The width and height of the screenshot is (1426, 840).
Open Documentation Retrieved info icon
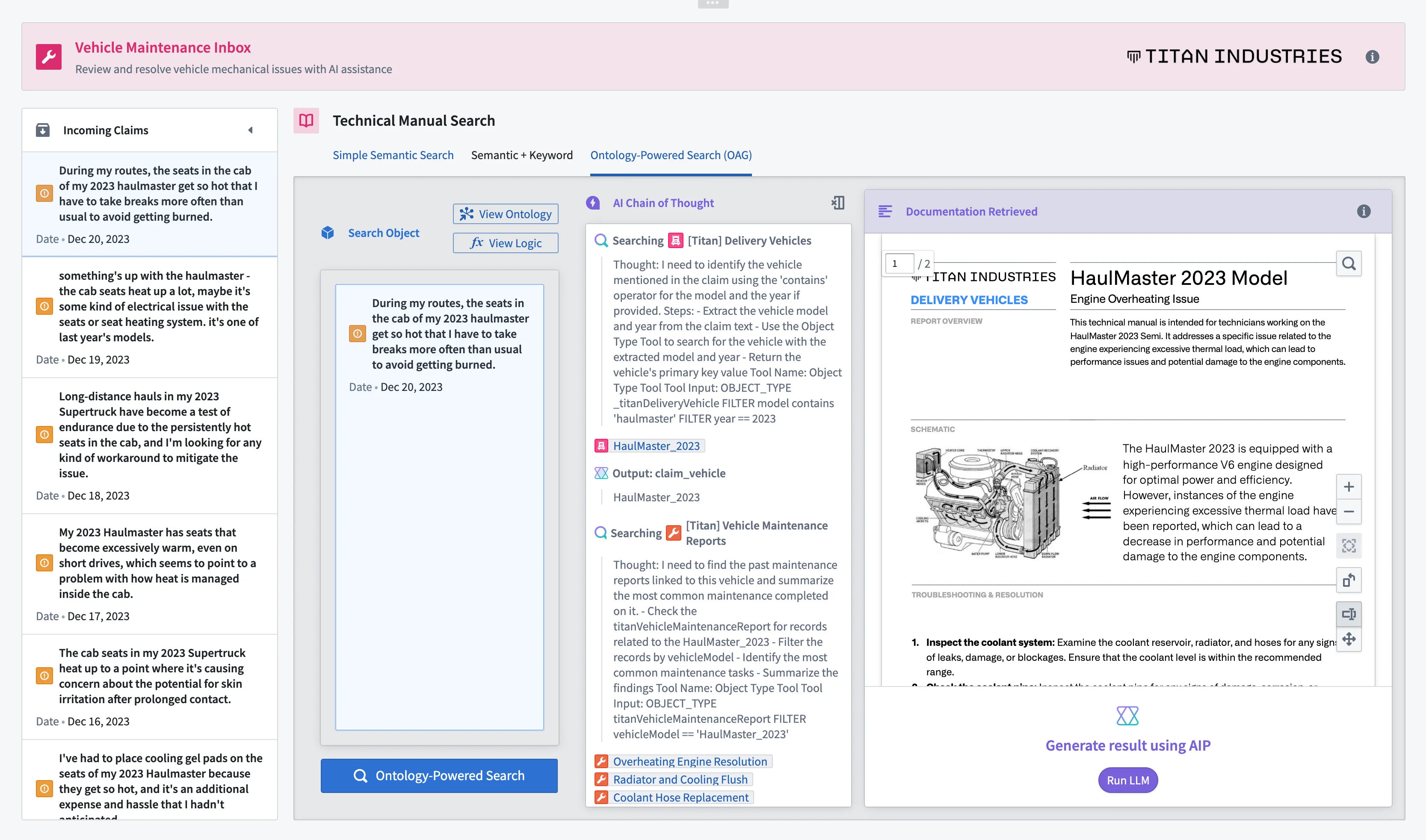point(1363,212)
